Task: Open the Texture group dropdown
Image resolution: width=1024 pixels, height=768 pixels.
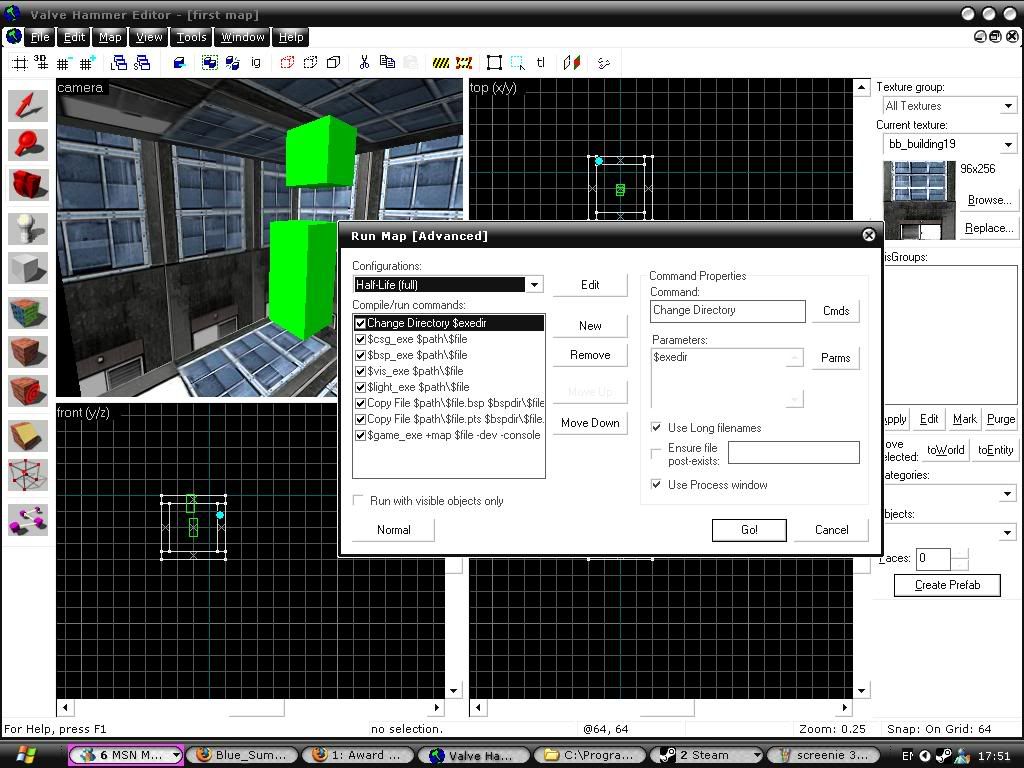Action: pyautogui.click(x=1008, y=106)
